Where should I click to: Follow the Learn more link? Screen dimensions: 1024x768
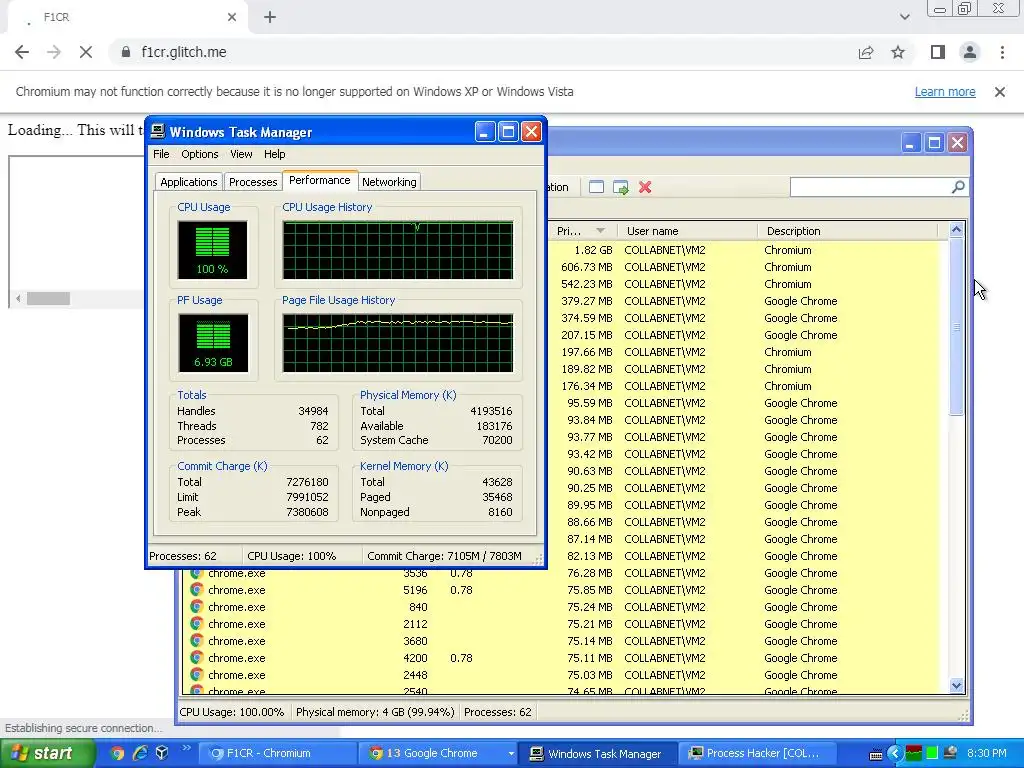(945, 92)
